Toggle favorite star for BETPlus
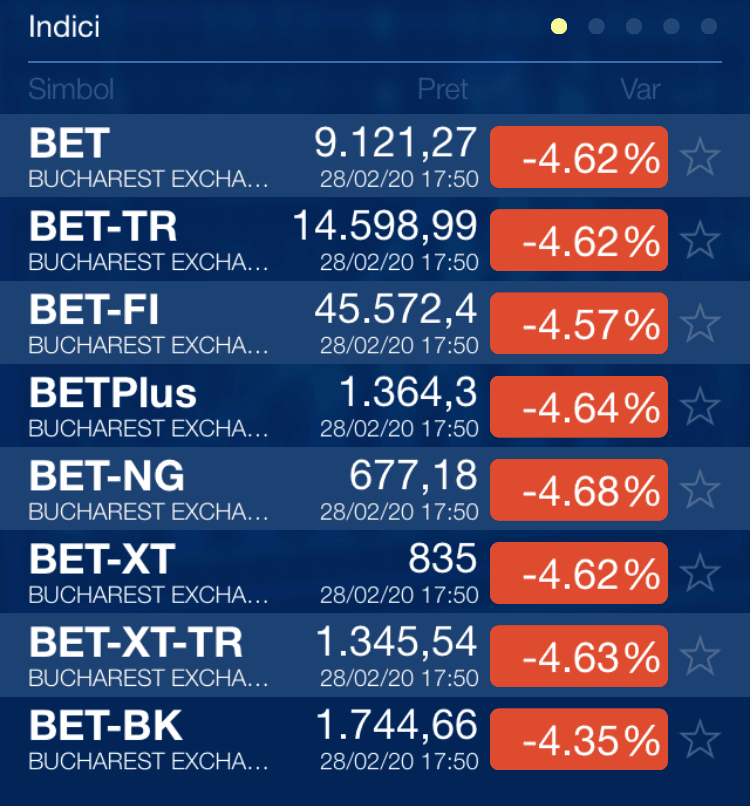750x806 pixels. pyautogui.click(x=700, y=407)
